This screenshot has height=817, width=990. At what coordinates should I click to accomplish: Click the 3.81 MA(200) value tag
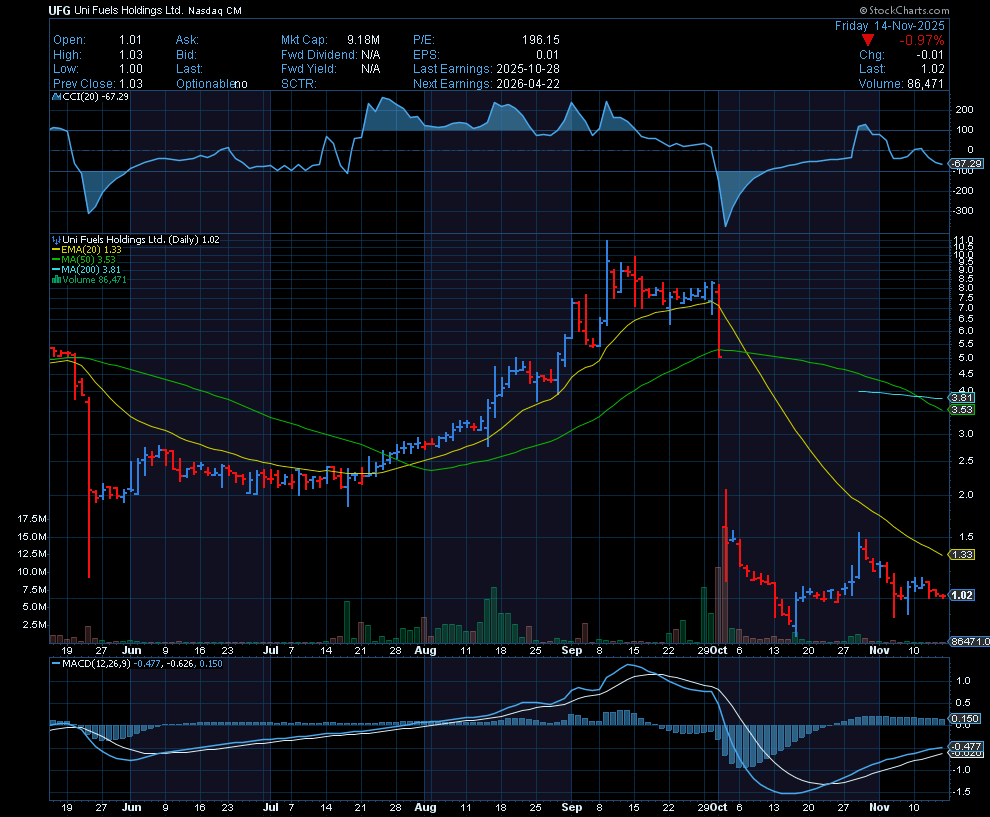962,397
